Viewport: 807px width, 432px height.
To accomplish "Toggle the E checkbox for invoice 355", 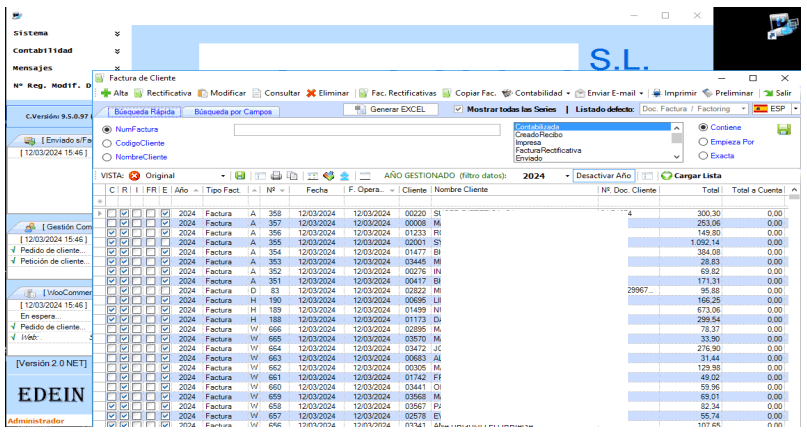I will click(x=165, y=242).
